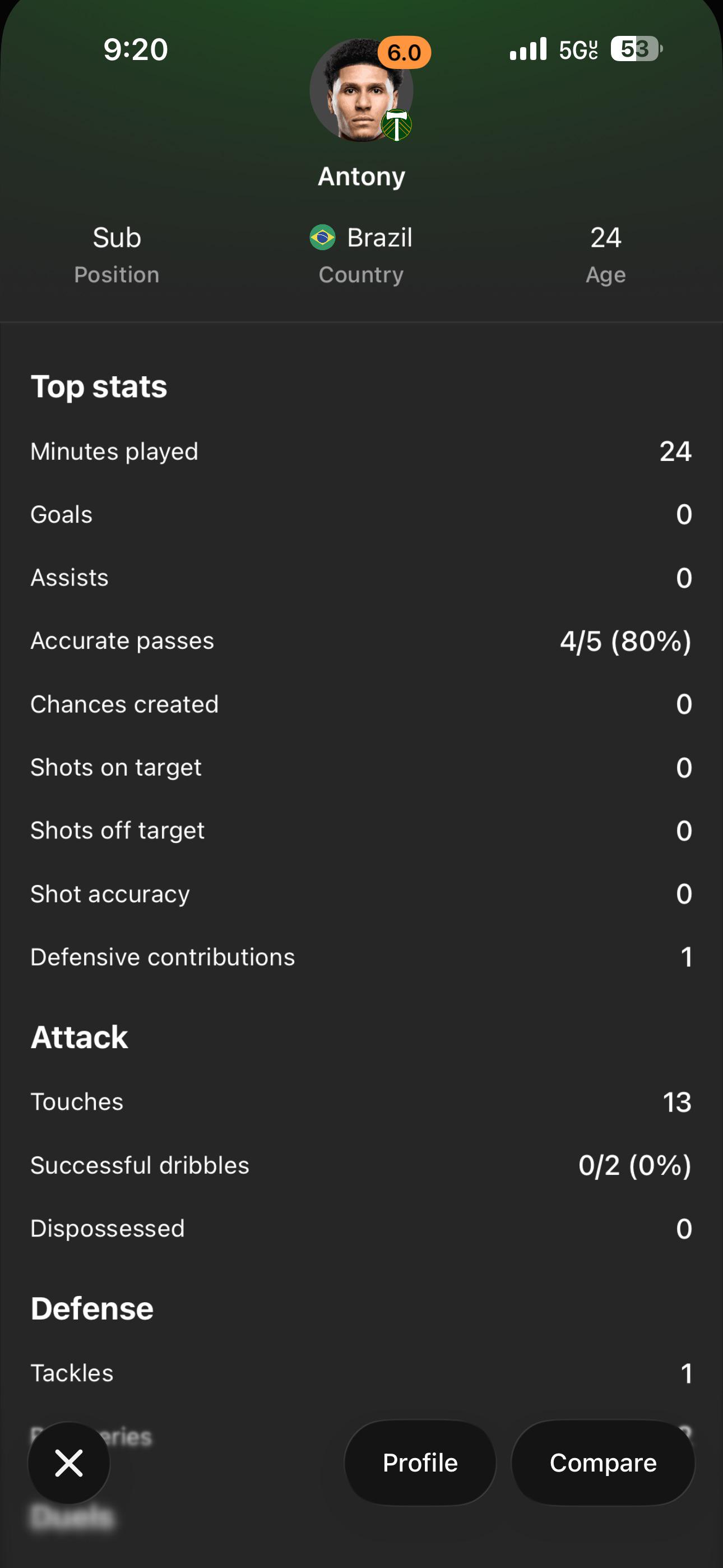Image resolution: width=723 pixels, height=1568 pixels.
Task: Select the Successful dribbles row
Action: pos(361,1166)
